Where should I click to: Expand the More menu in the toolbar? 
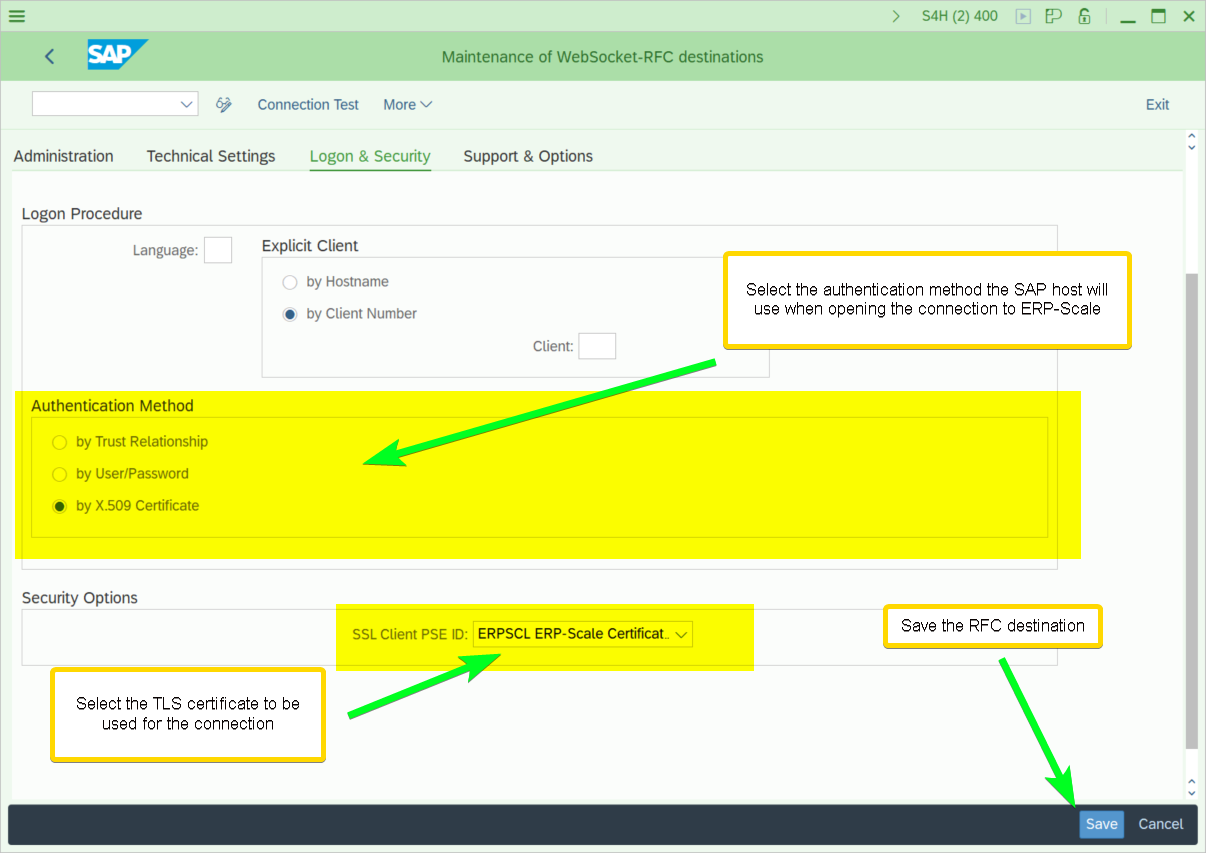click(407, 105)
